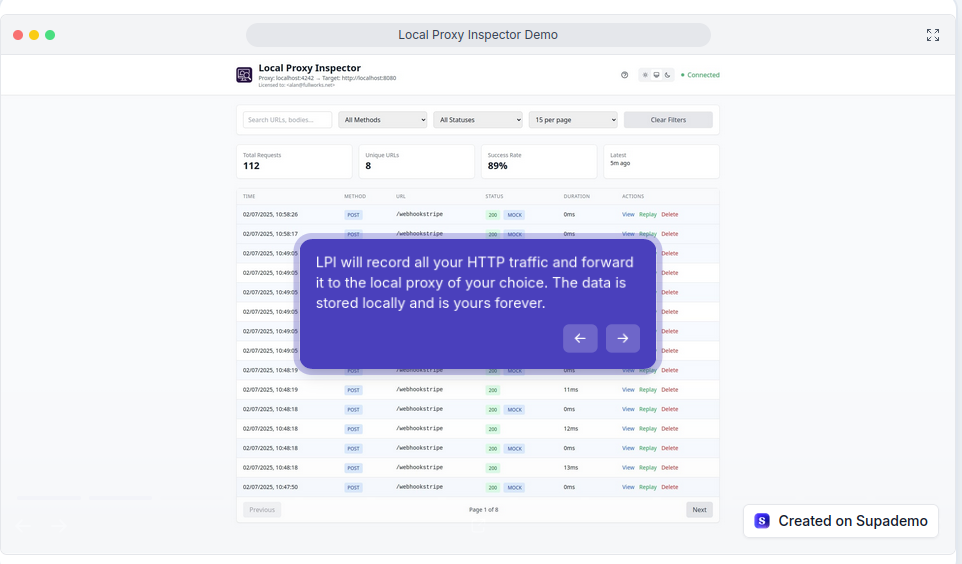Click the METHOD column header
The width and height of the screenshot is (962, 564).
[355, 196]
